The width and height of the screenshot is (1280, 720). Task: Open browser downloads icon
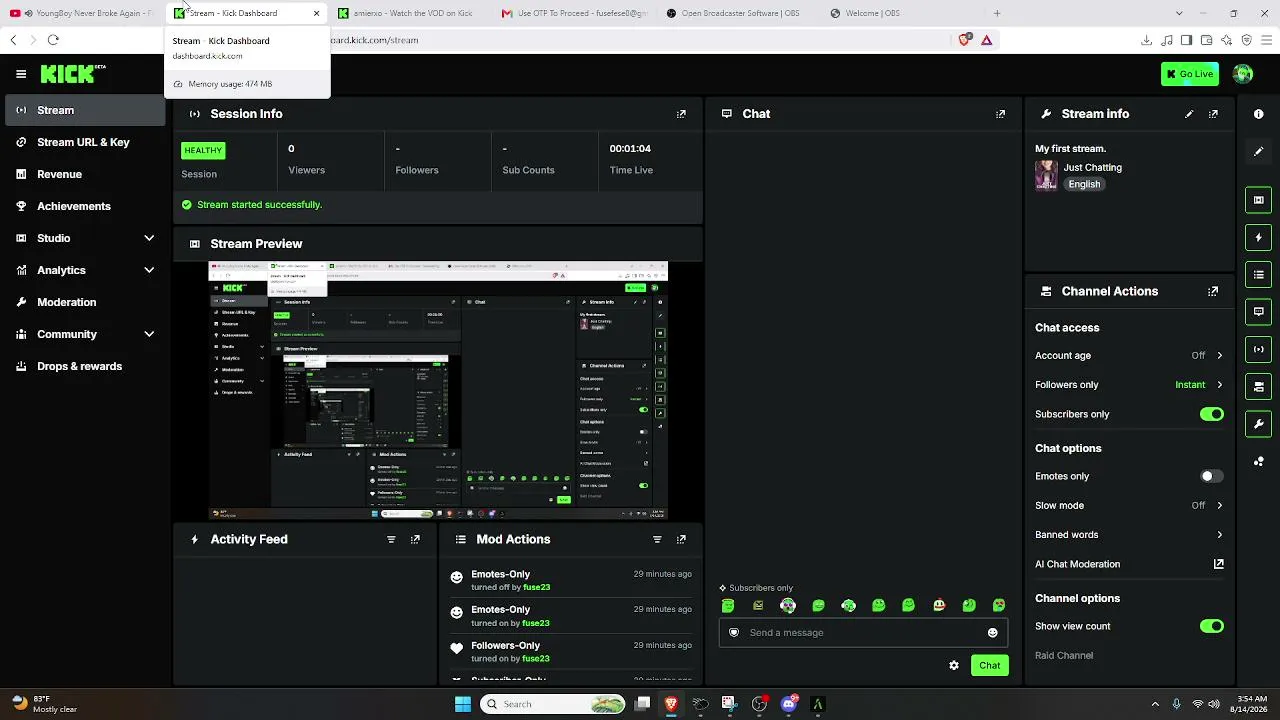click(1146, 40)
